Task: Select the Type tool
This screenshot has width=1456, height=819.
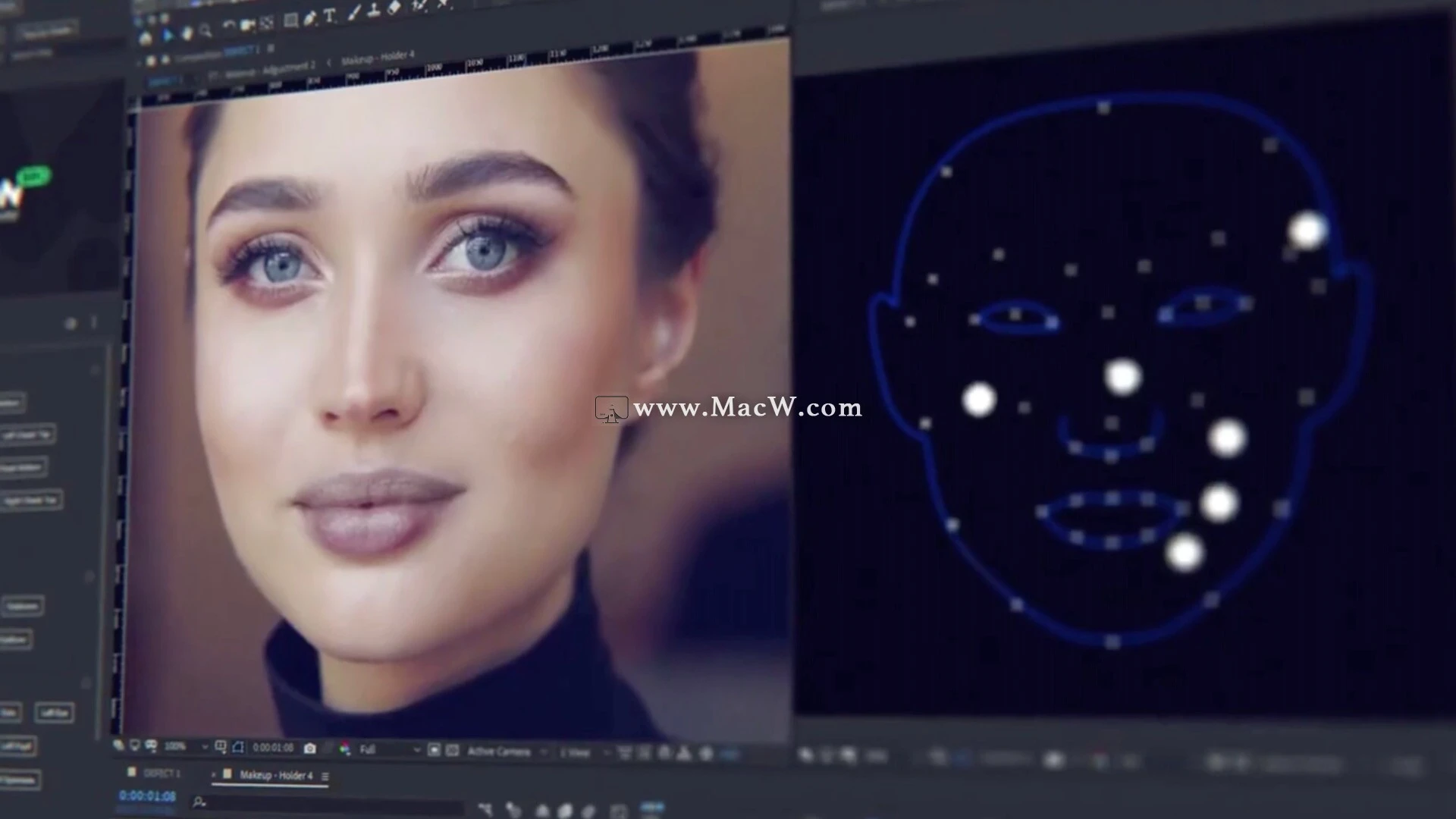Action: pos(331,15)
